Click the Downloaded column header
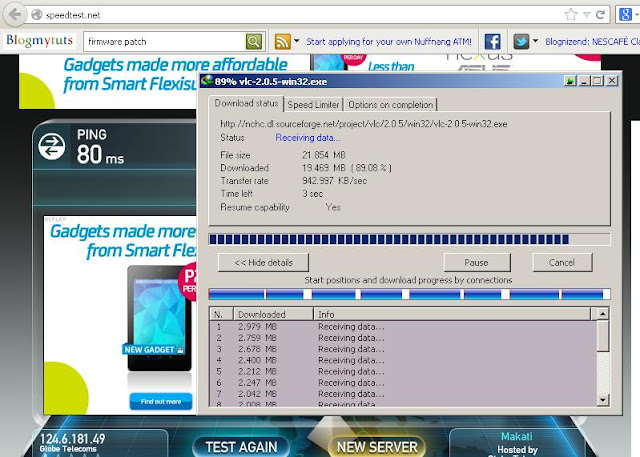This screenshot has height=457, width=640. click(273, 314)
